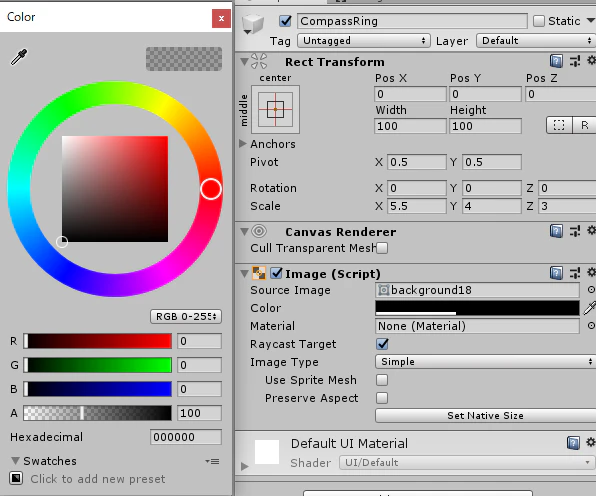Pick color with Image Color eyedropper
Viewport: 596px width, 496px height.
[x=590, y=308]
